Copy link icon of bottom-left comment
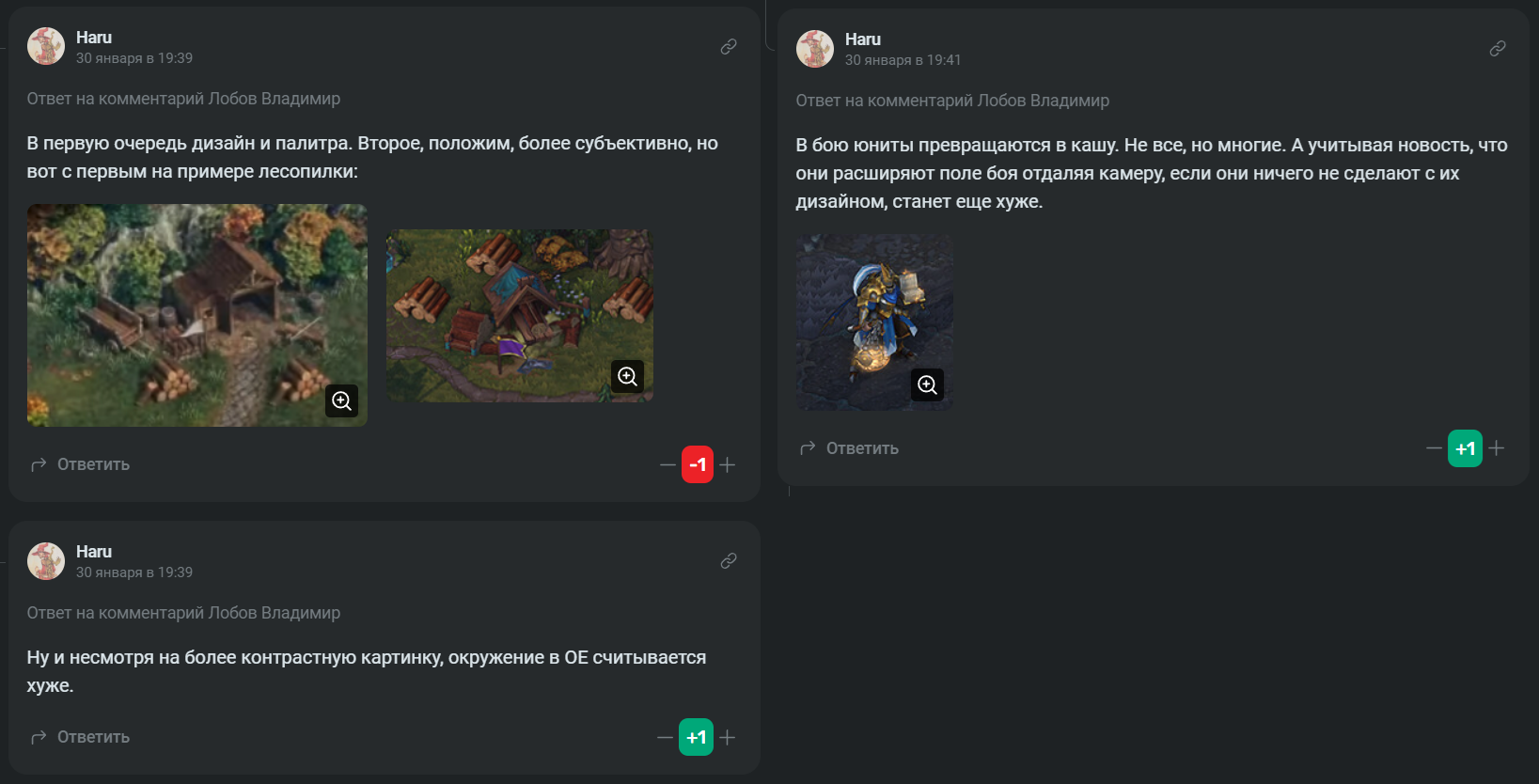 point(729,561)
